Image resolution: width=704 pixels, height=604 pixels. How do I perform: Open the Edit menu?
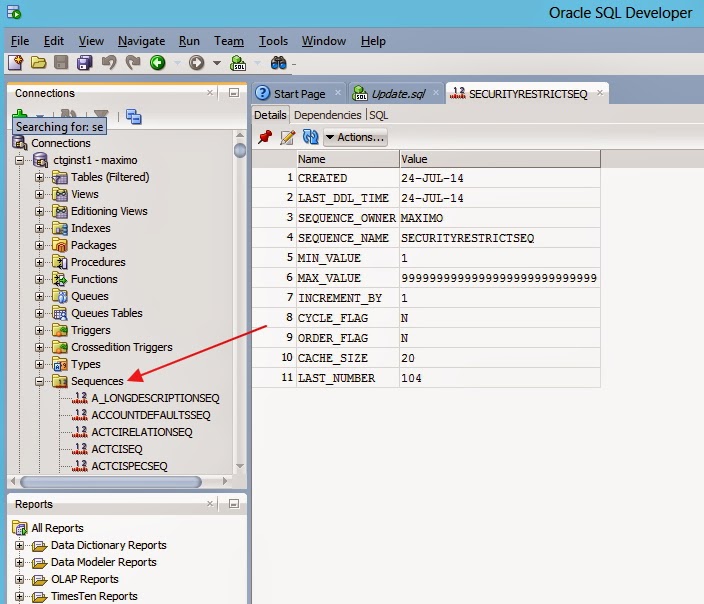point(53,41)
